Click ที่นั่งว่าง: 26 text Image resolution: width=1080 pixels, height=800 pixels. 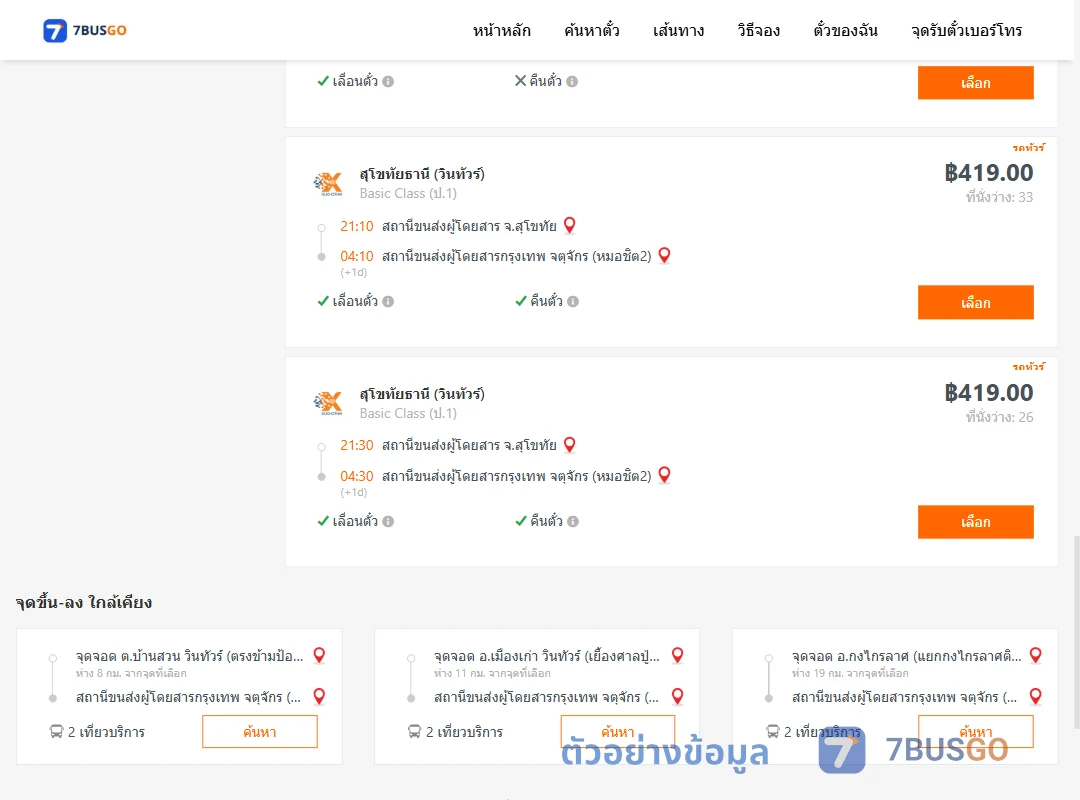coord(999,417)
